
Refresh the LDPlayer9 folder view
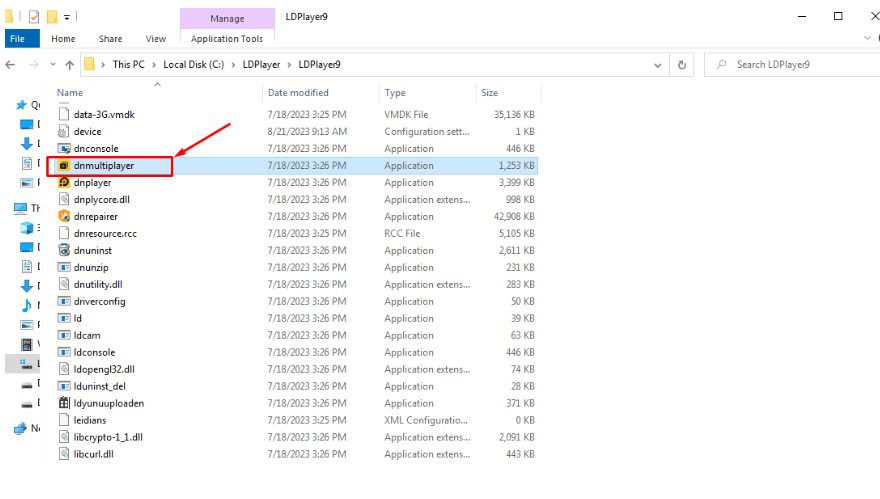[682, 65]
